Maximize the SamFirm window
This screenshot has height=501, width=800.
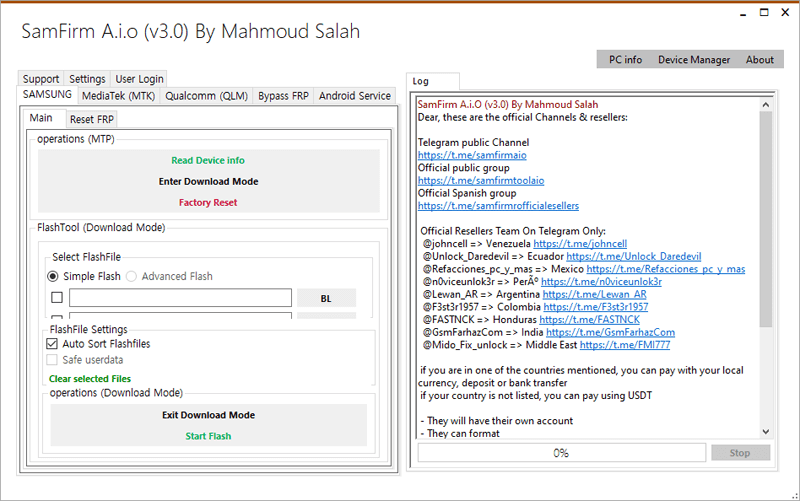pos(764,13)
